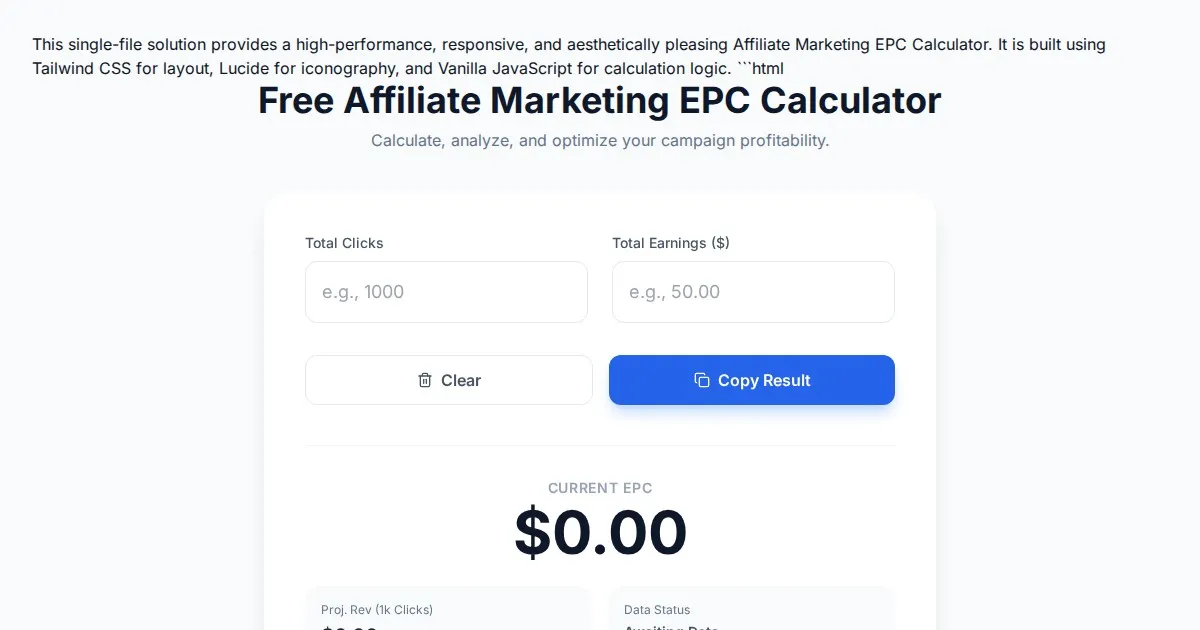Click the campaign profitability subtitle text
This screenshot has height=630, width=1200.
coord(600,141)
